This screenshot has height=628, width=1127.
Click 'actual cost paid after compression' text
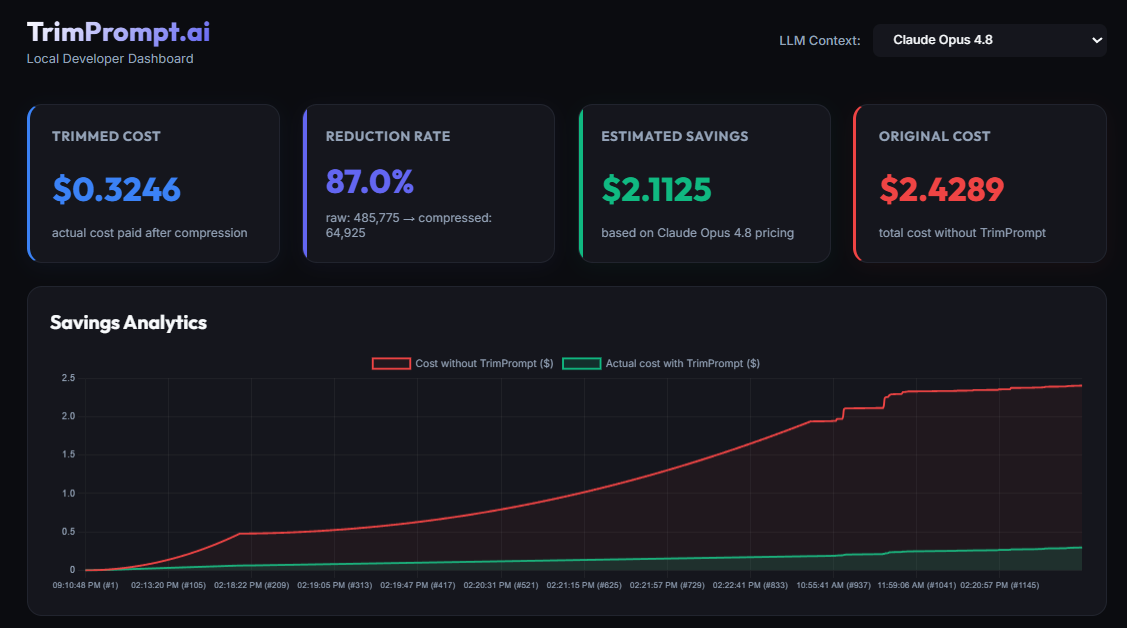point(150,233)
